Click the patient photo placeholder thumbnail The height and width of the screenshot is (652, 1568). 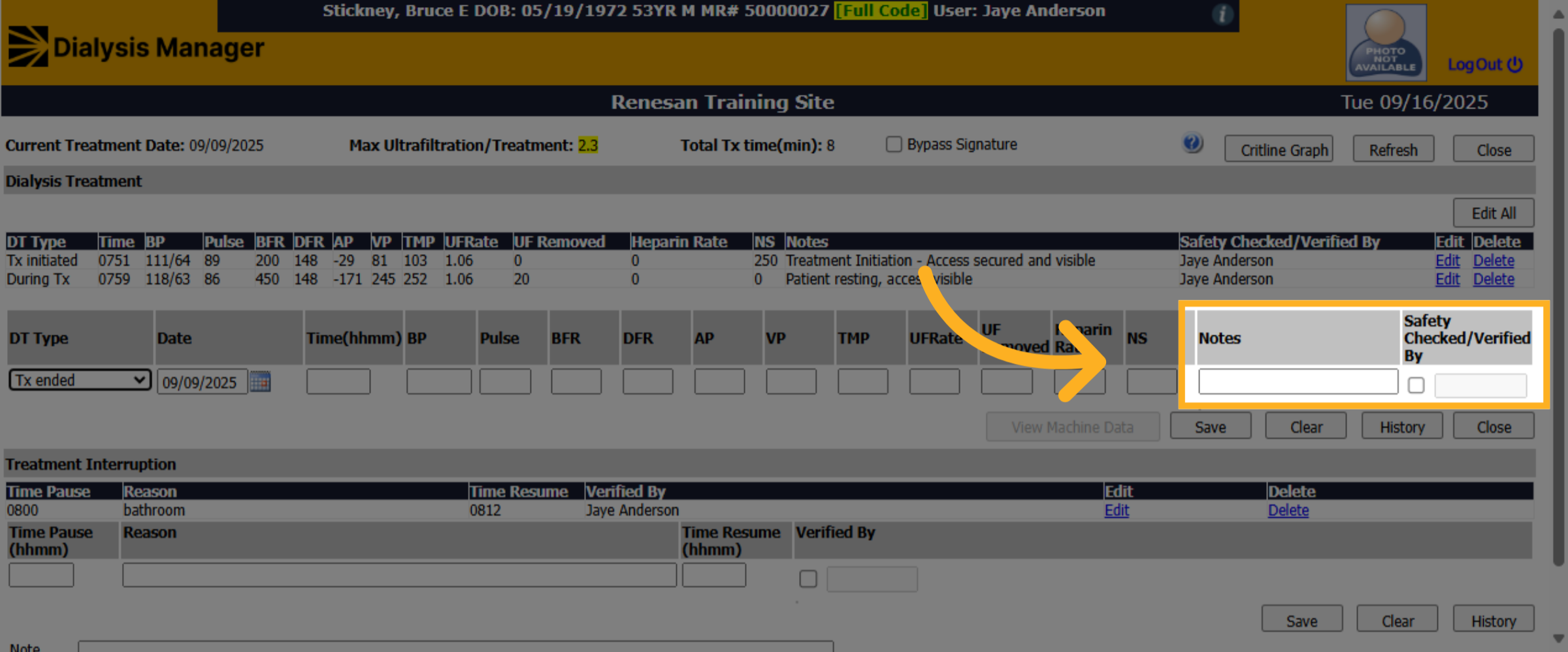click(1386, 42)
